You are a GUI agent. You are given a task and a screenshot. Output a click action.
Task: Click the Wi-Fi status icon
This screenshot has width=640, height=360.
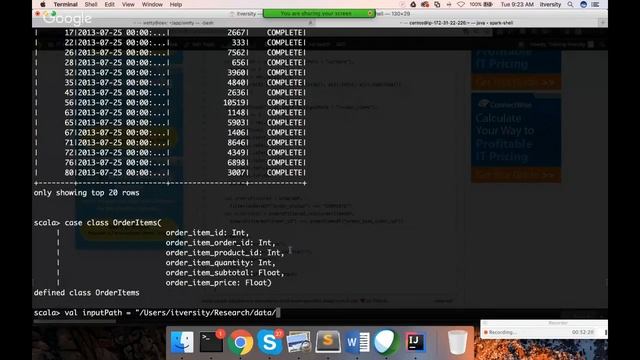461,4
